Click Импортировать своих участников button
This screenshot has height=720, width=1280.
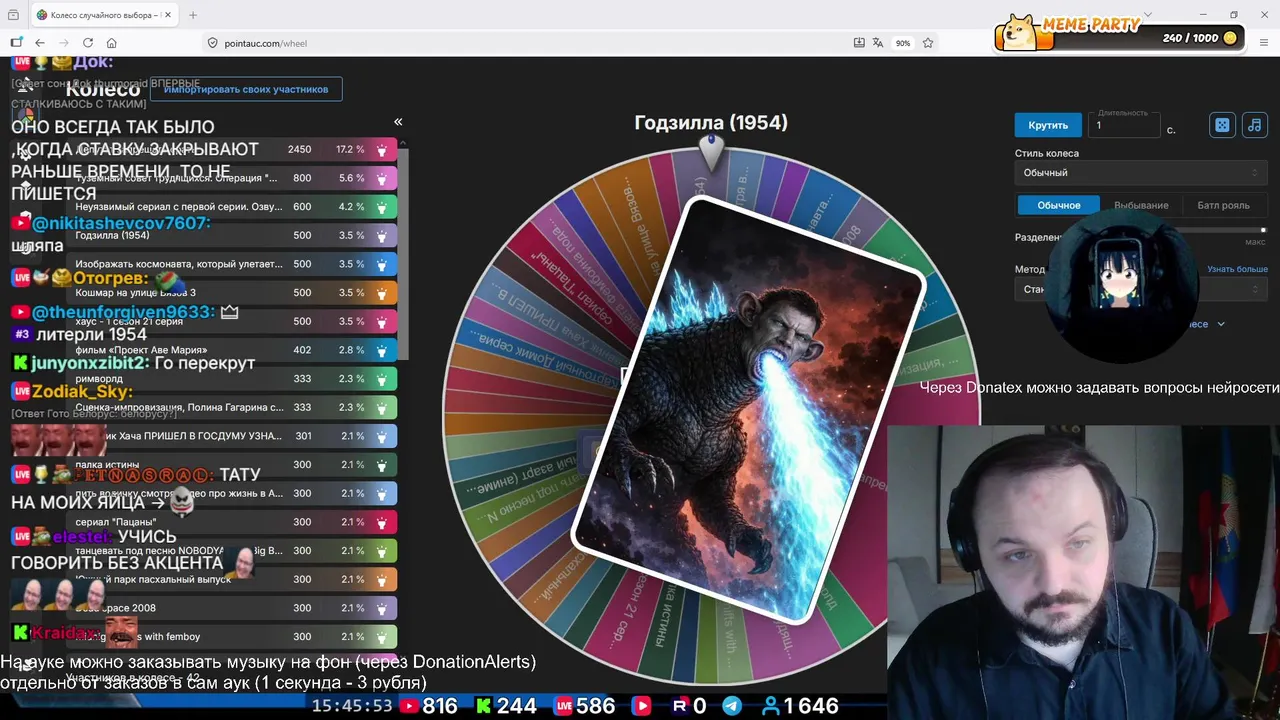[246, 89]
